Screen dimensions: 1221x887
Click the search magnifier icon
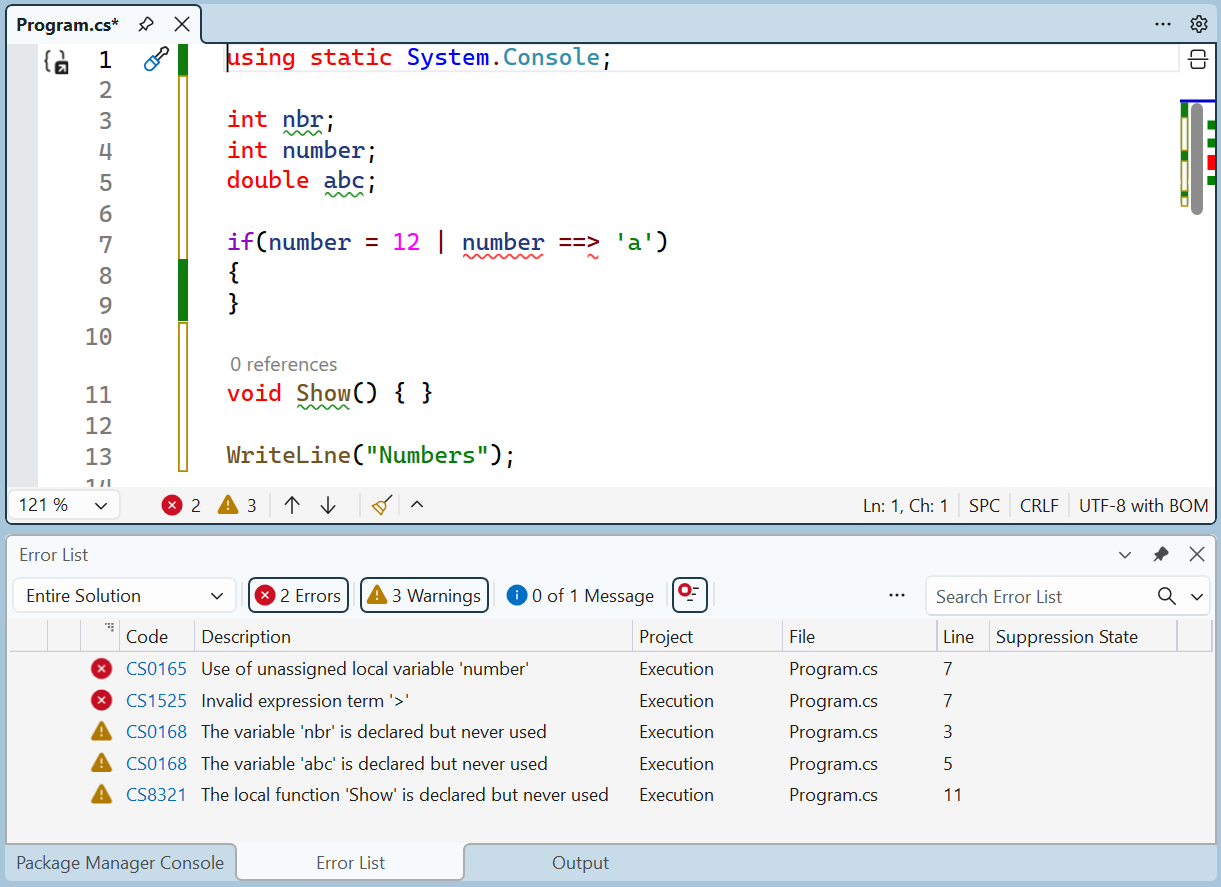click(1167, 596)
